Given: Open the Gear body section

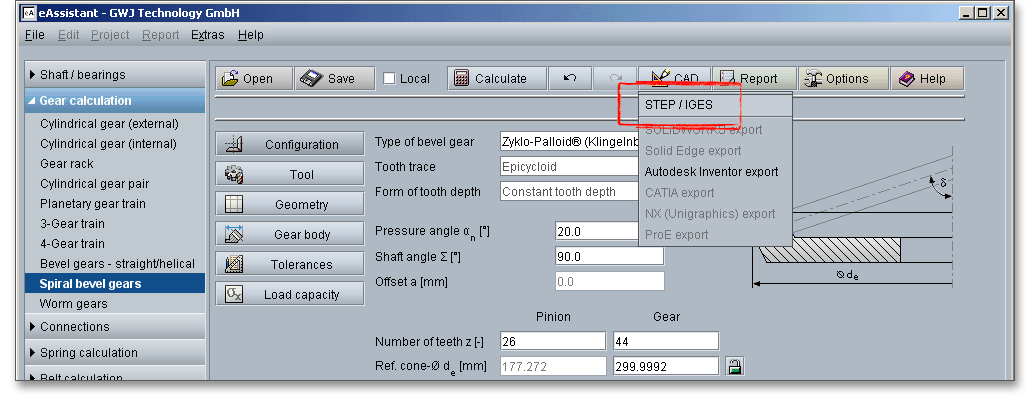Looking at the screenshot, I should [x=290, y=234].
